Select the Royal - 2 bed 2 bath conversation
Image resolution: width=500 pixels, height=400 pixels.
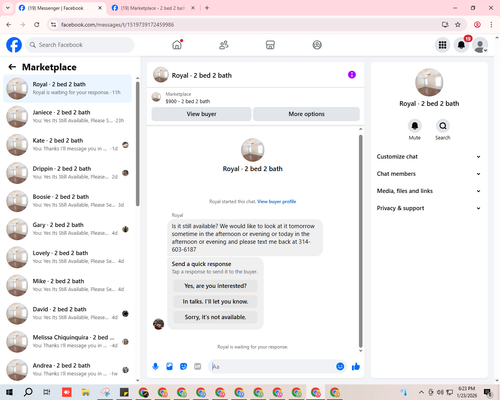67,89
